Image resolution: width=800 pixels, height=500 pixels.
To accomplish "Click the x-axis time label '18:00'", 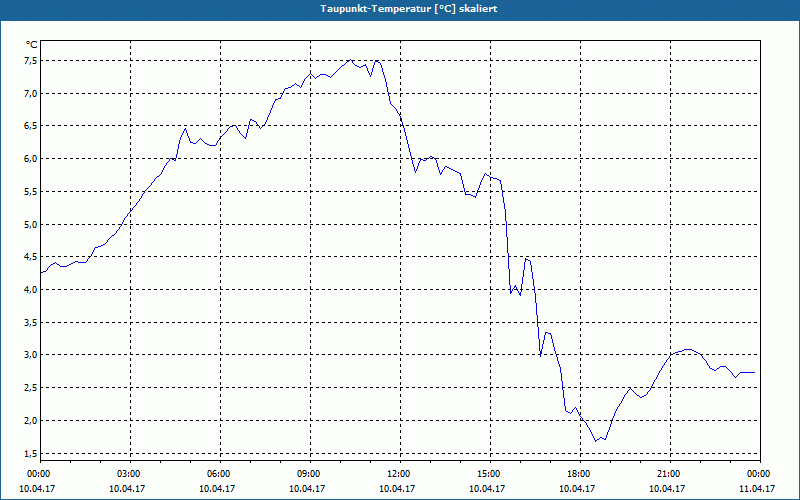I will [x=580, y=474].
